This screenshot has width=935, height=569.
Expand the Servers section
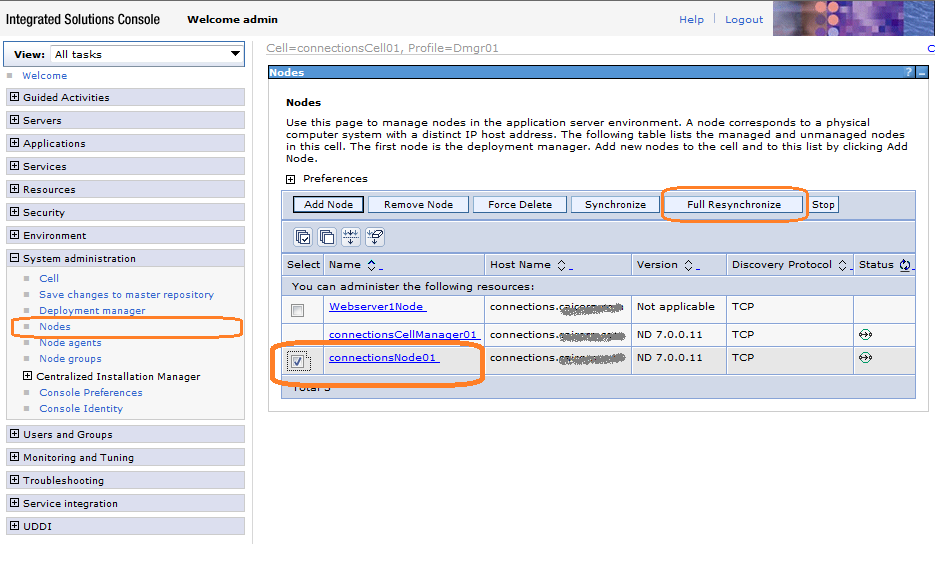14,120
